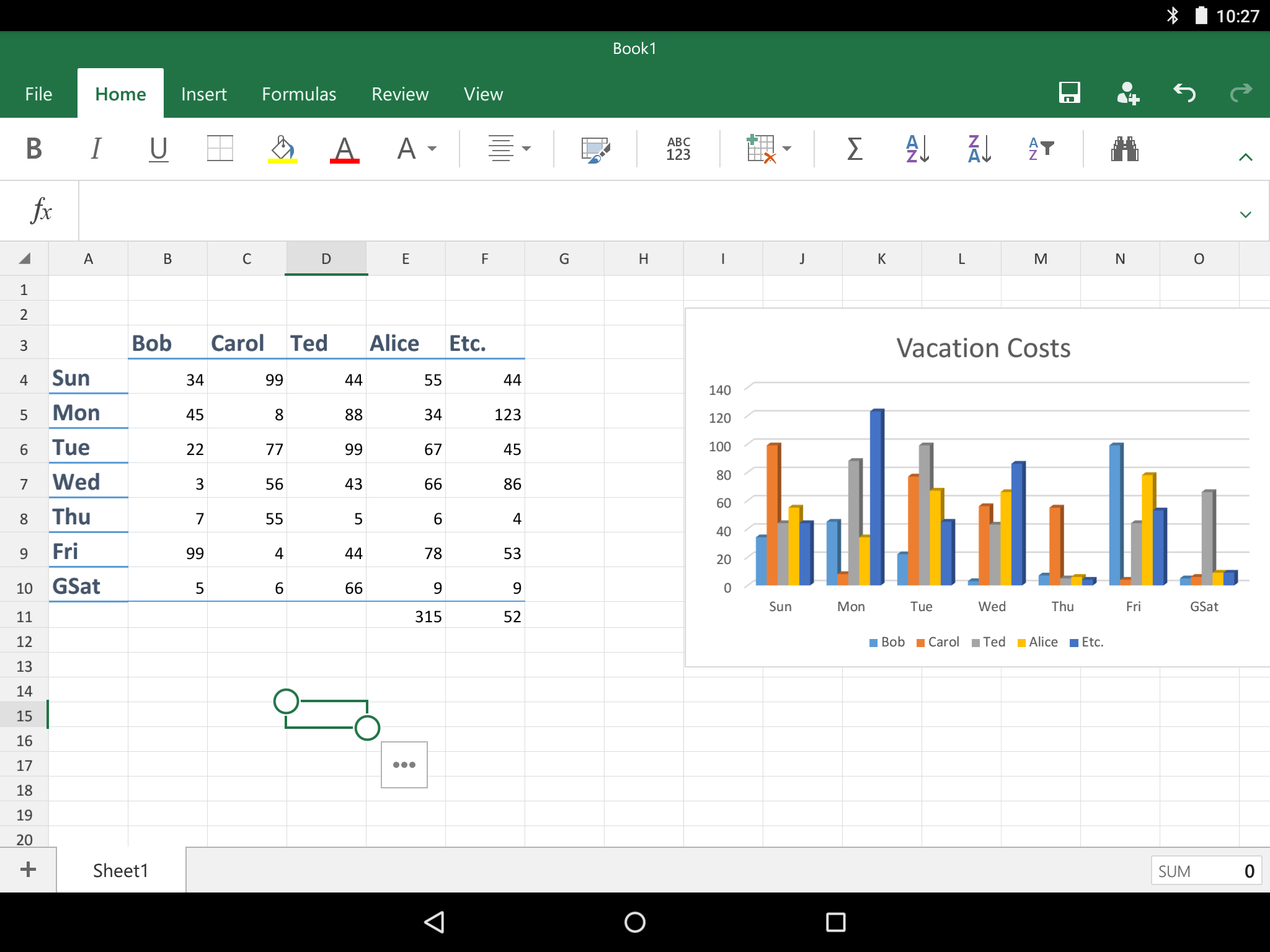Image resolution: width=1270 pixels, height=952 pixels.
Task: Select the Carol header cell
Action: tap(247, 343)
